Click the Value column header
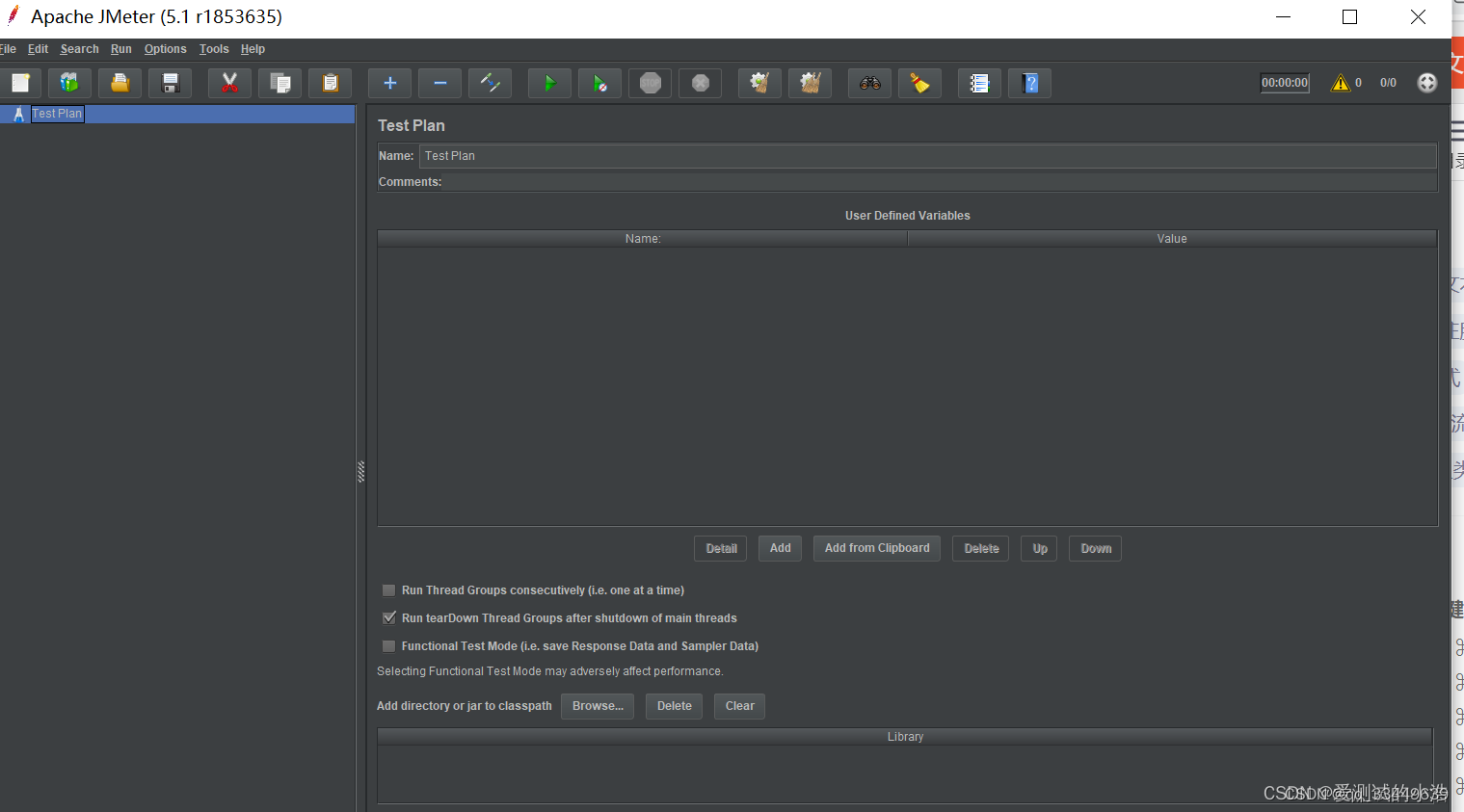 click(x=1172, y=239)
